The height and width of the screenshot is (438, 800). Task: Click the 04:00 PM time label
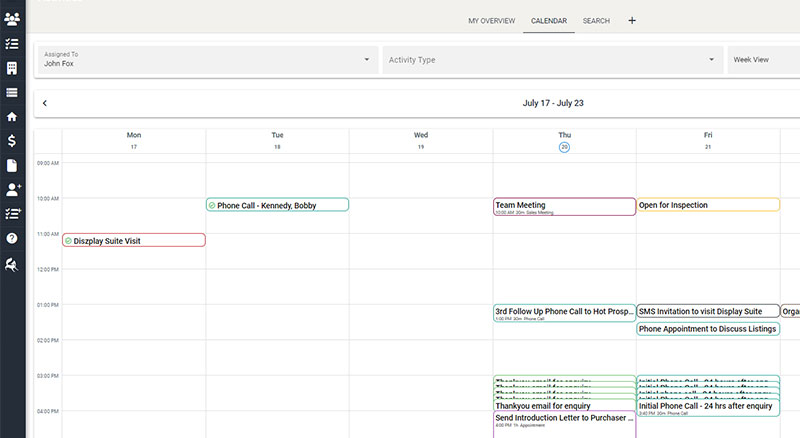click(x=48, y=411)
